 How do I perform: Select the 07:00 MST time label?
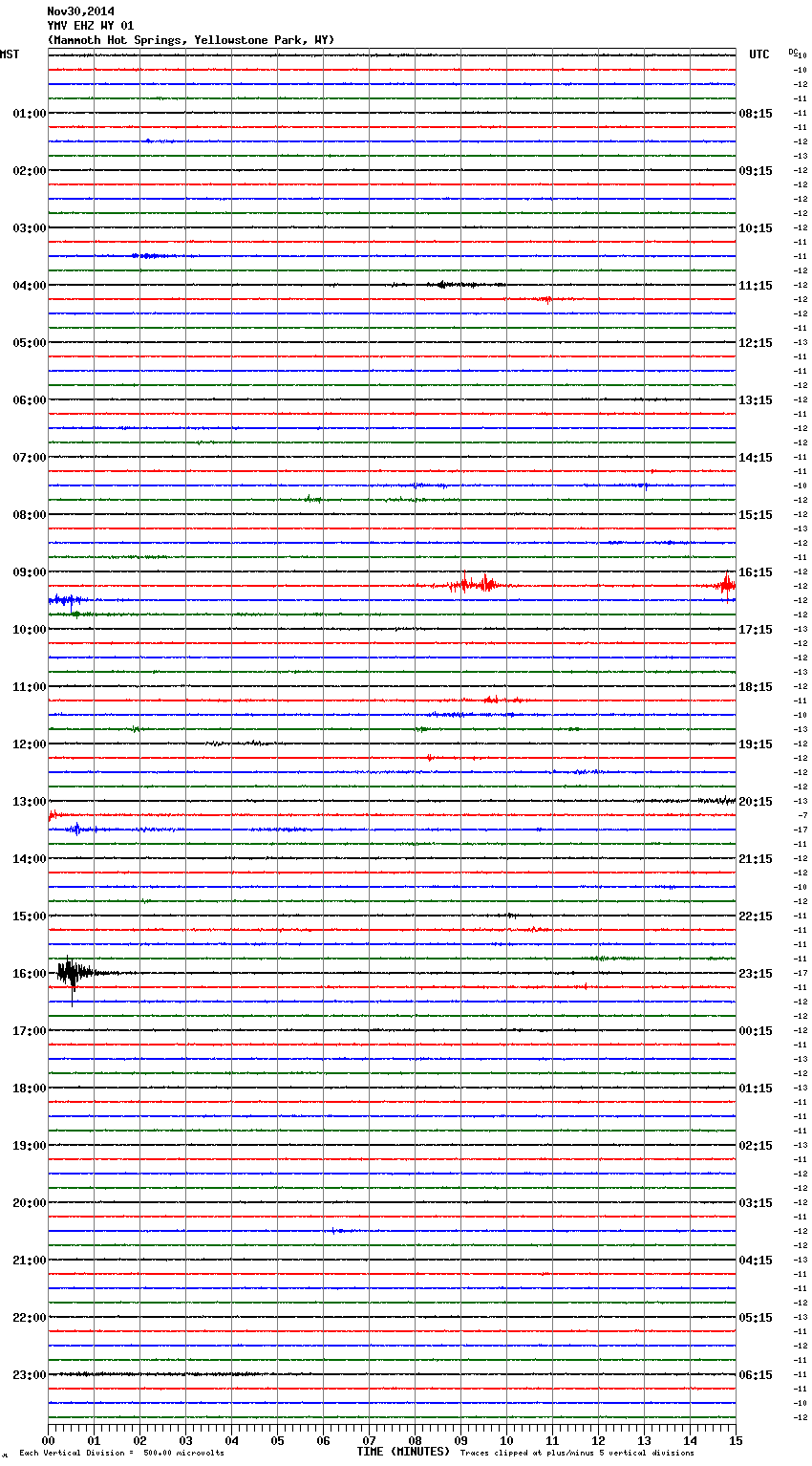(30, 458)
